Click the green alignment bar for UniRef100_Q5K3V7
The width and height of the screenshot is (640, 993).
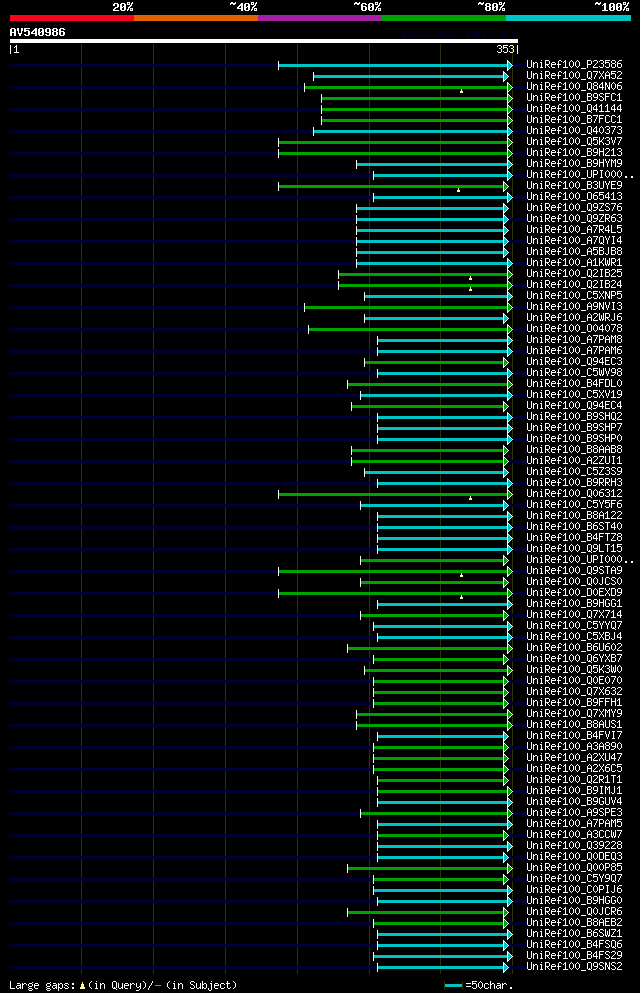(395, 142)
